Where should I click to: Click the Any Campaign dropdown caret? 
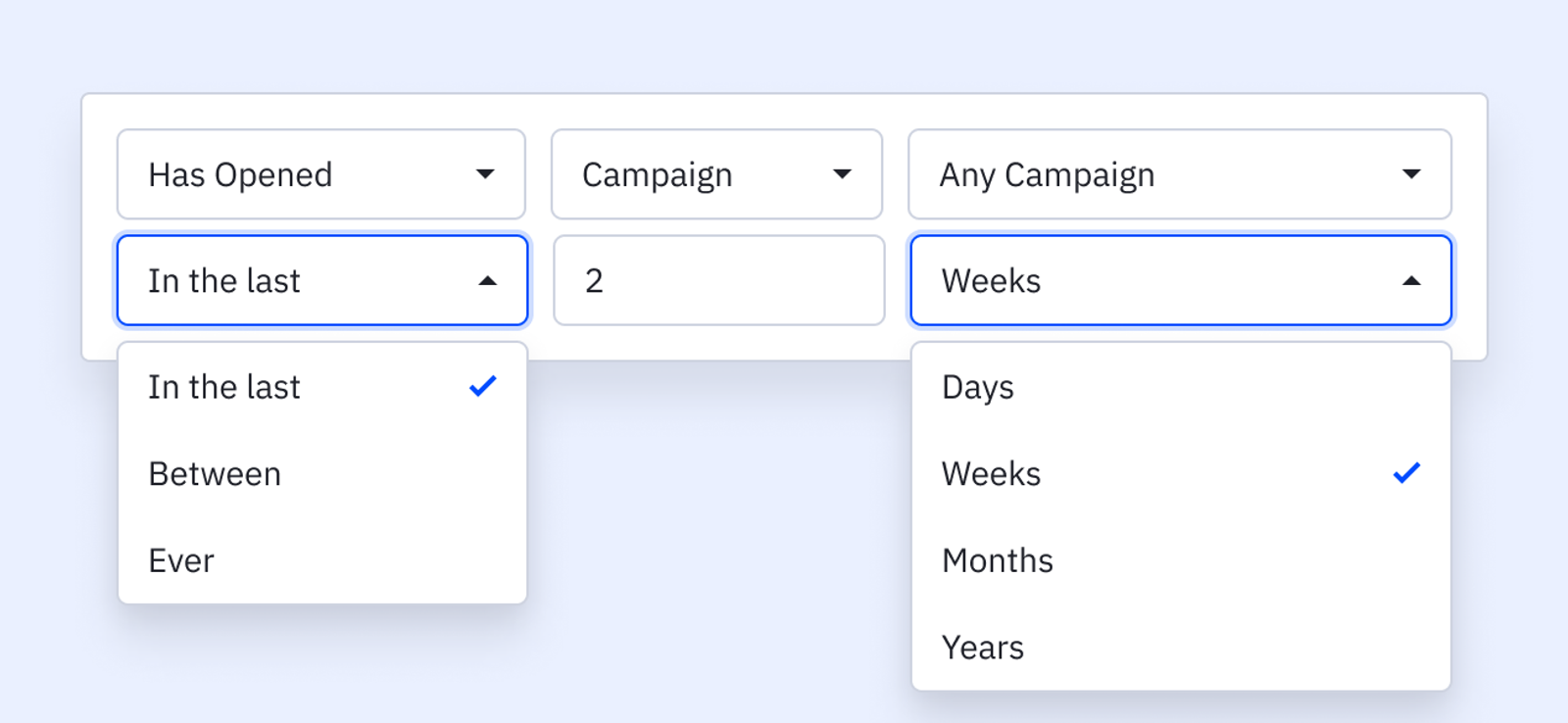1411,174
